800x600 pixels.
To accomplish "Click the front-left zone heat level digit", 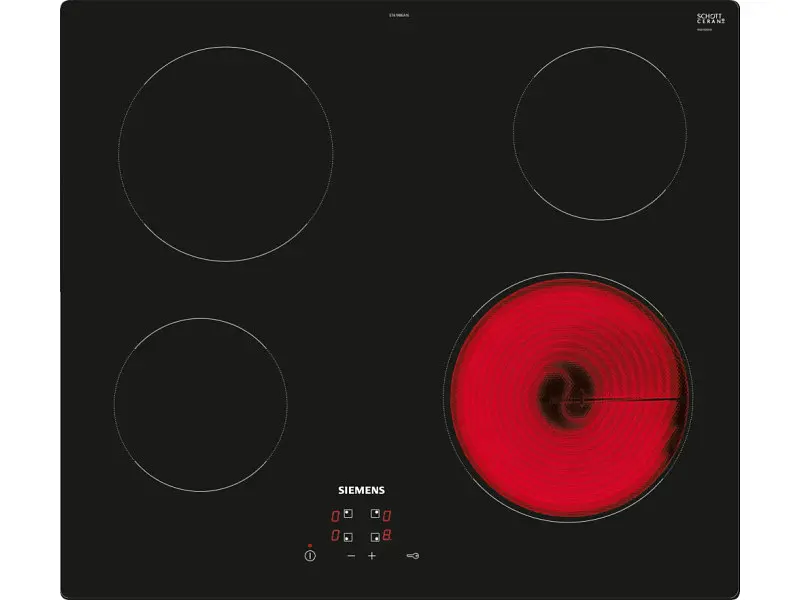I will [335, 535].
